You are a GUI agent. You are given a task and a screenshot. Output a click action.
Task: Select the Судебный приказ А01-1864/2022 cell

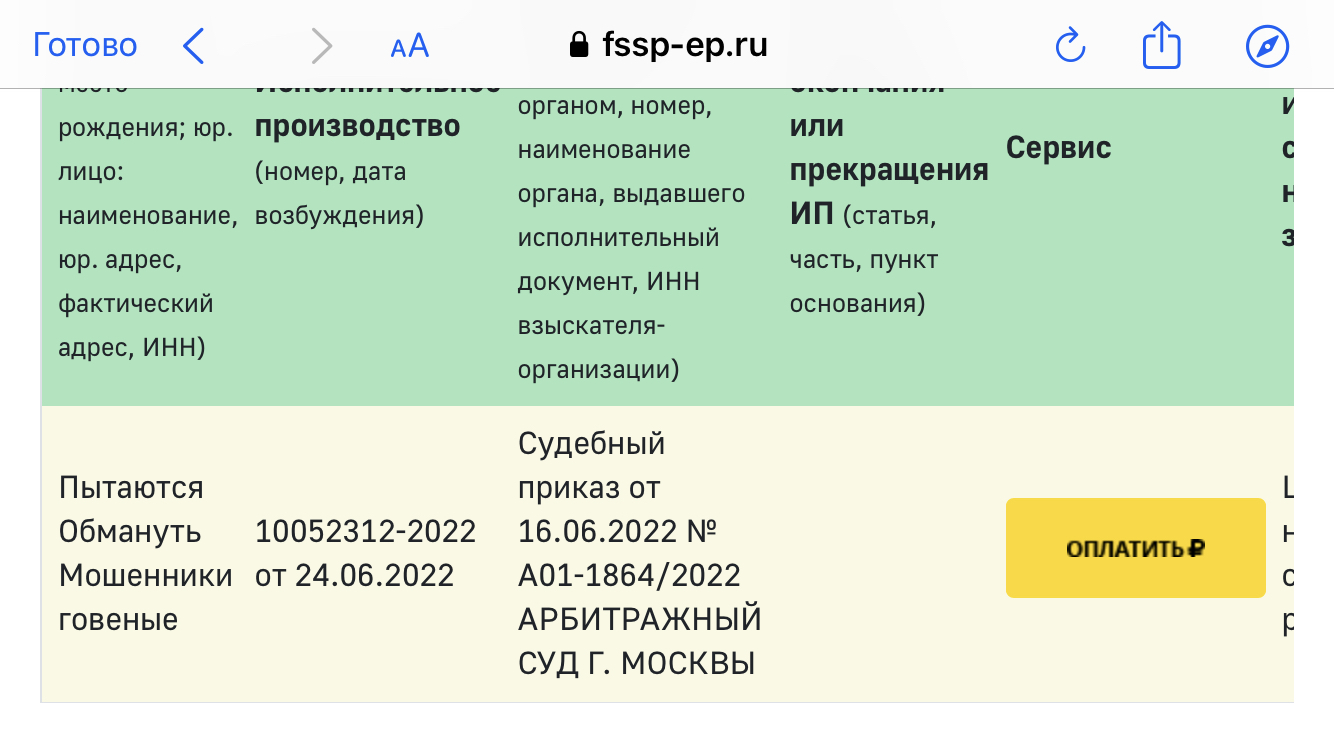pos(639,553)
